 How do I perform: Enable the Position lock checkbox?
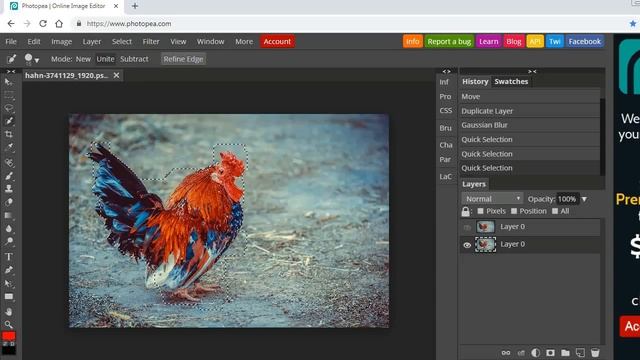coord(514,211)
